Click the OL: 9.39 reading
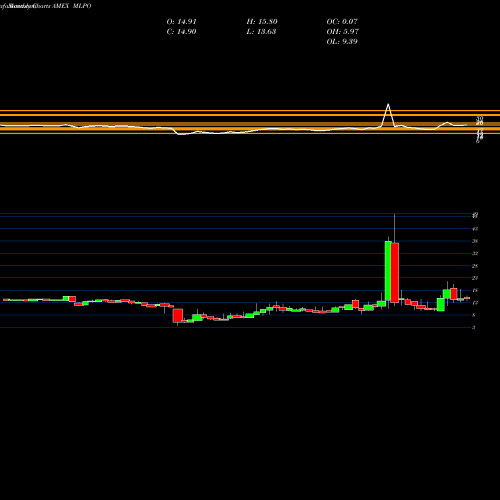This screenshot has width=500, height=500. [x=342, y=42]
